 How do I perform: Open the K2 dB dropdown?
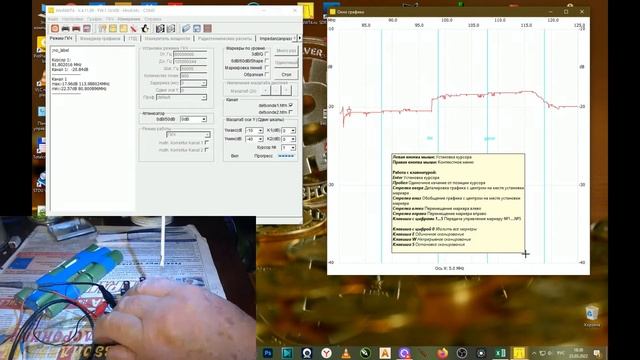click(289, 139)
